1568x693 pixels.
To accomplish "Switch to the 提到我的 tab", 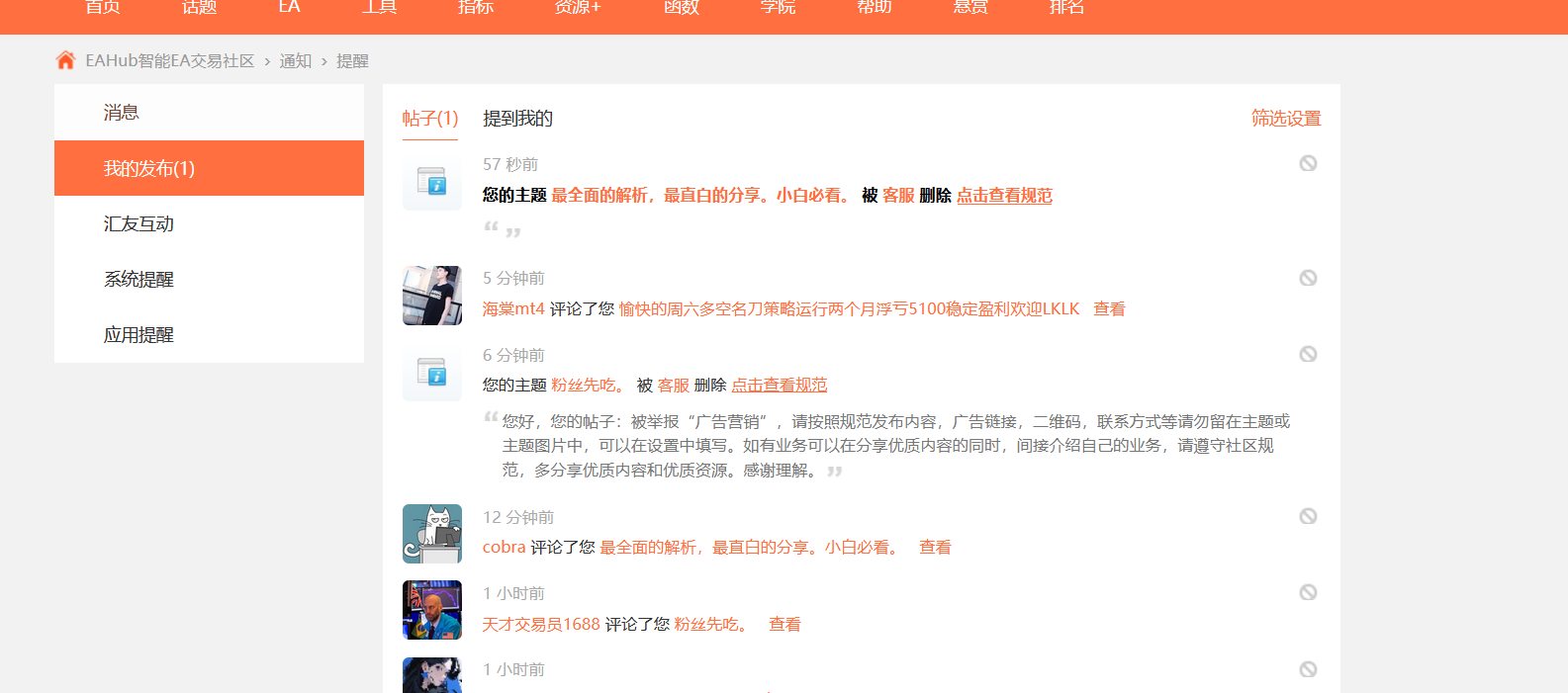I will pos(517,119).
